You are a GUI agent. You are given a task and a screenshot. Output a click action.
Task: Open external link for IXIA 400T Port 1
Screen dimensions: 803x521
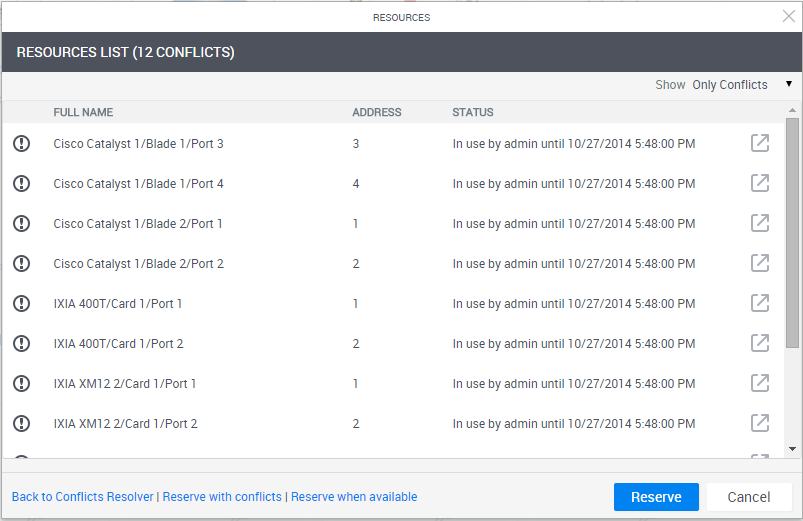pos(760,303)
